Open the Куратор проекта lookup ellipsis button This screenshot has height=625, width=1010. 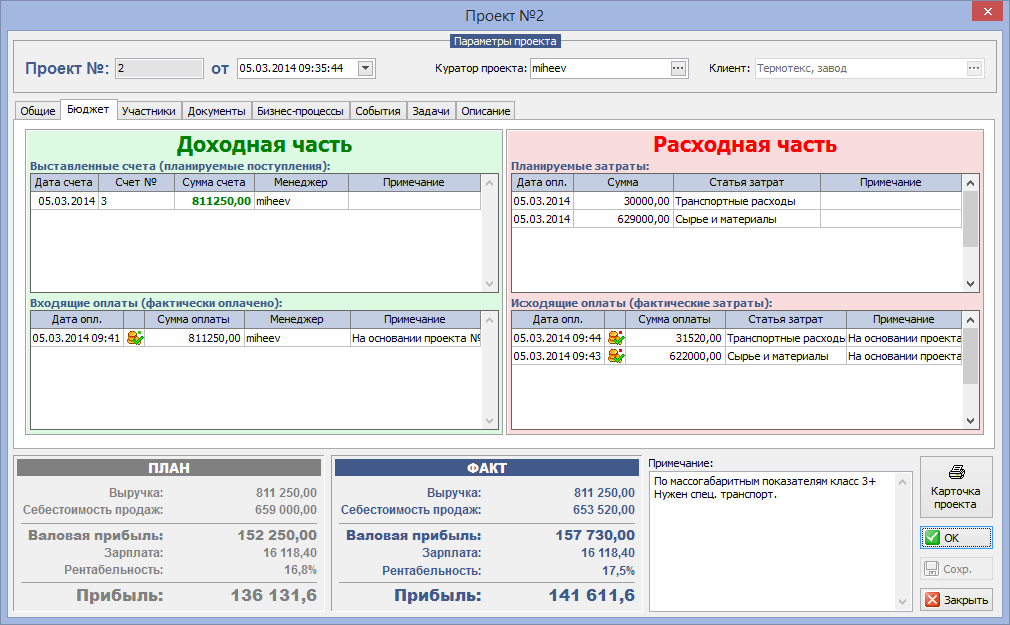click(678, 68)
